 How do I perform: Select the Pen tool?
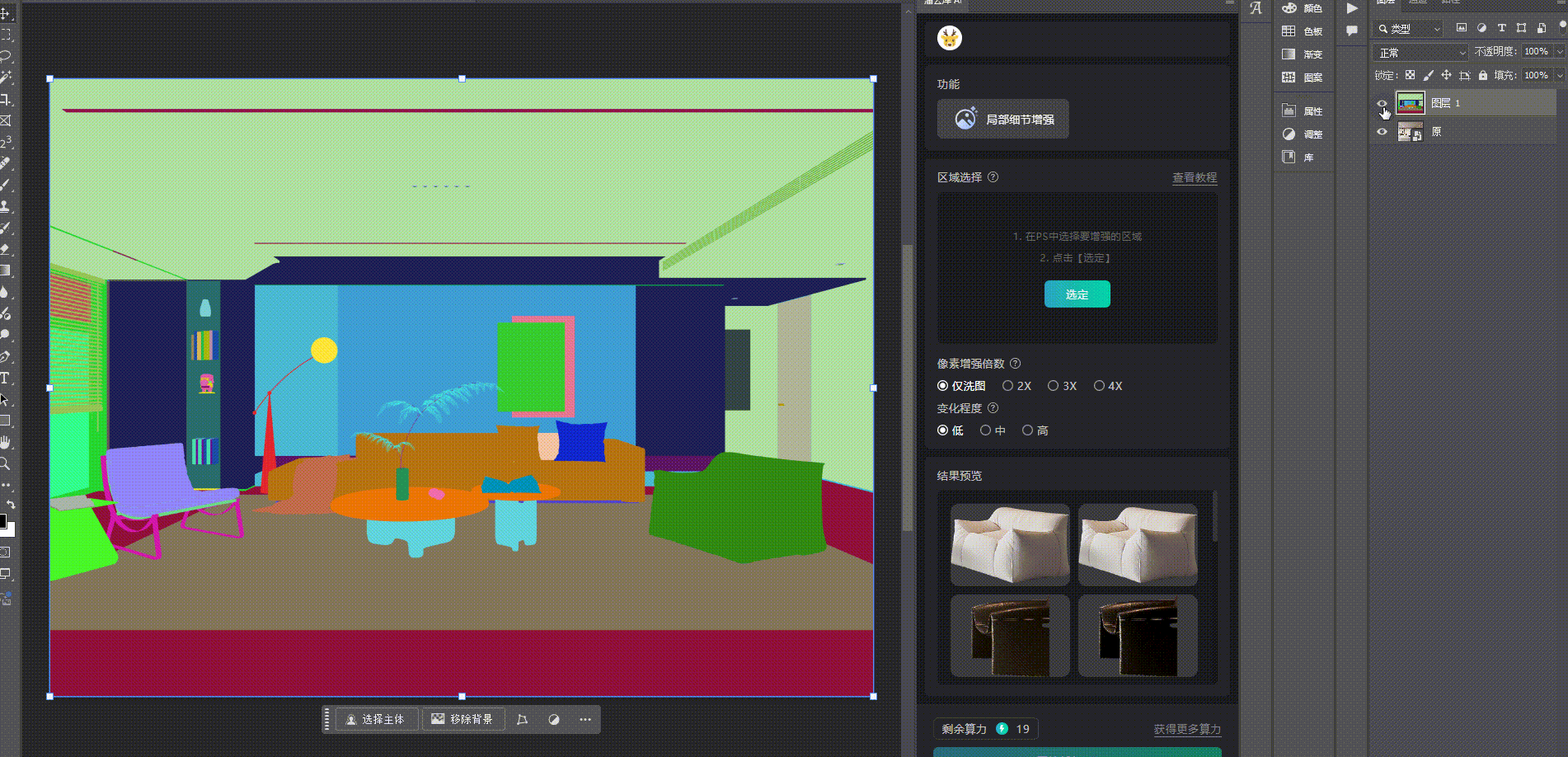coord(6,357)
